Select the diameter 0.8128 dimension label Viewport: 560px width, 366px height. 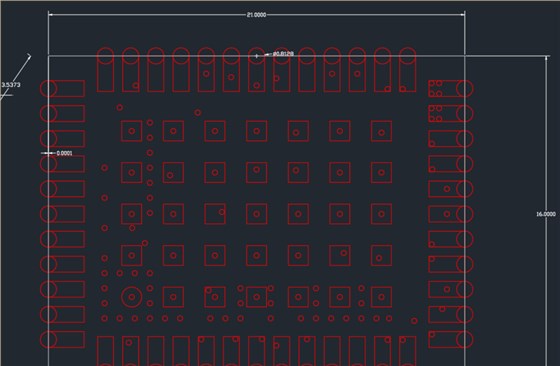point(283,54)
